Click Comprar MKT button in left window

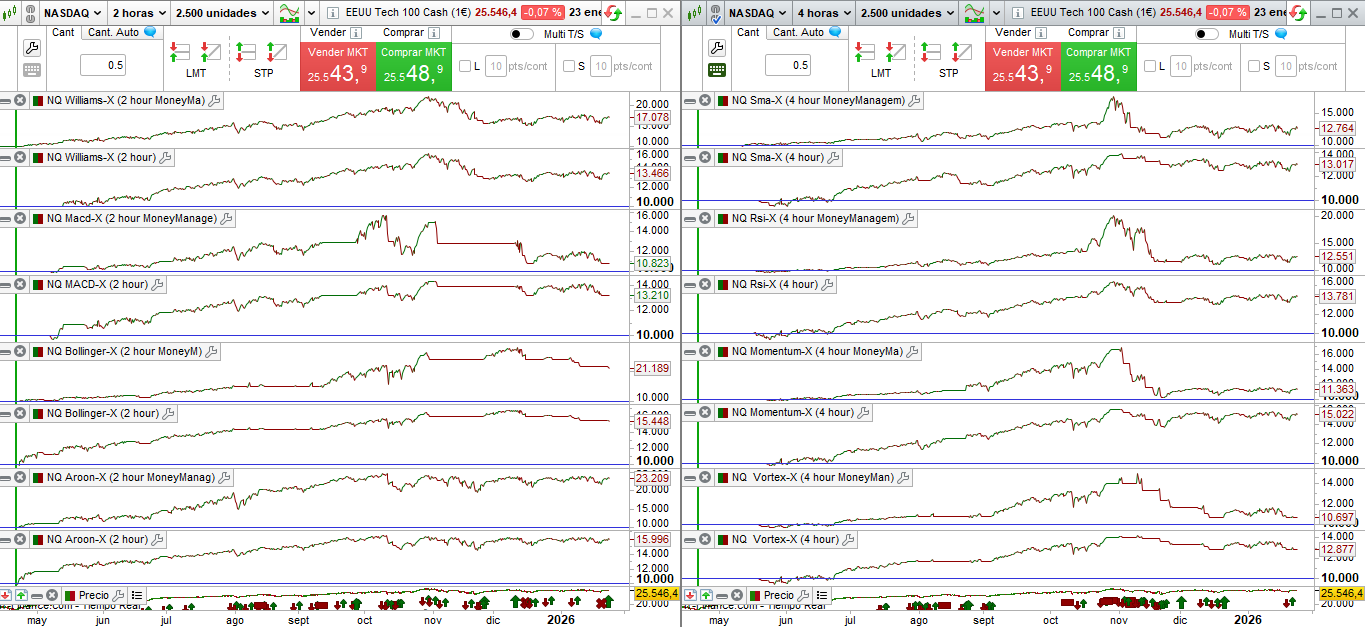(x=414, y=66)
